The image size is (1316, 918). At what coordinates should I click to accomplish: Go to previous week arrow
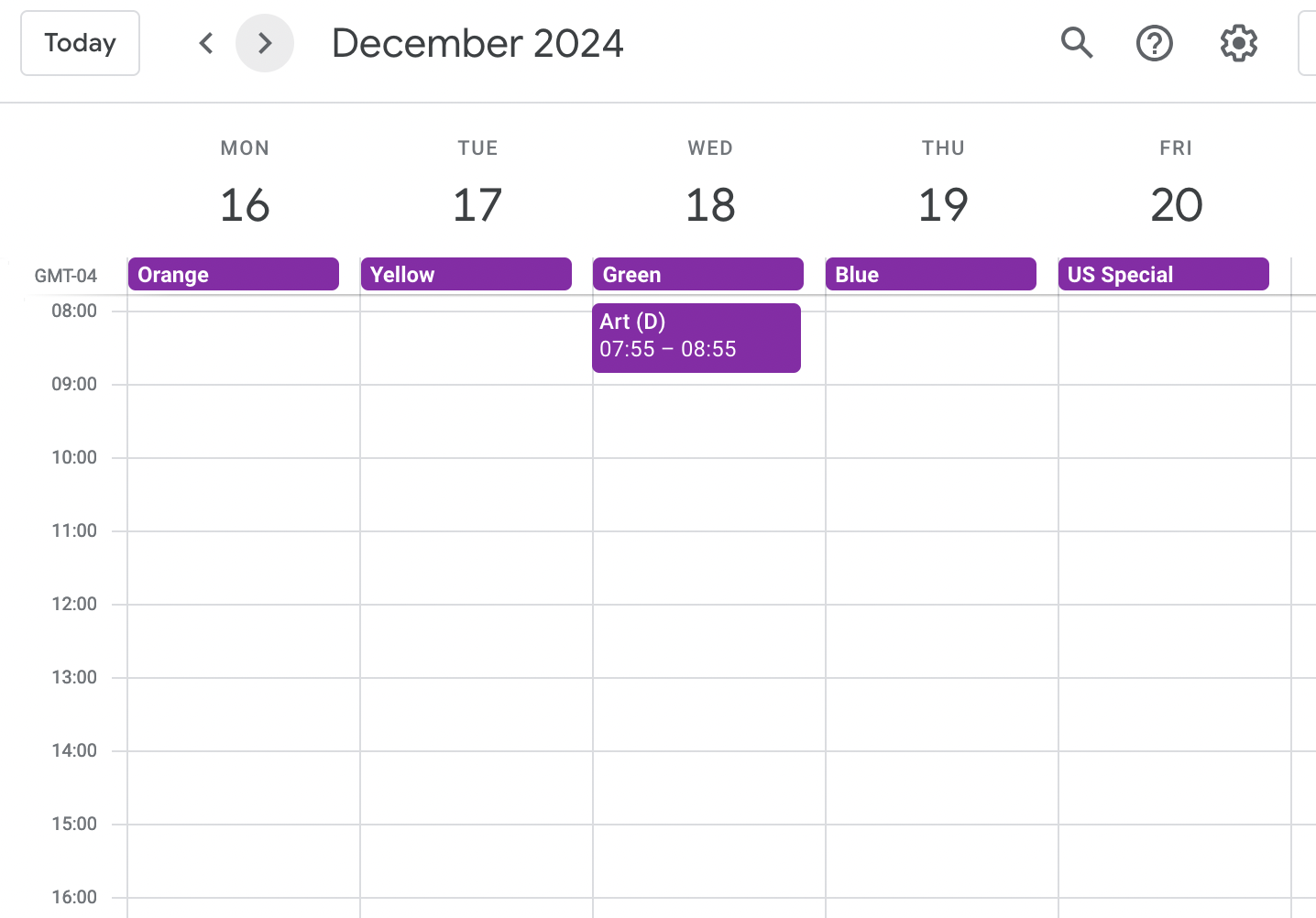(206, 43)
